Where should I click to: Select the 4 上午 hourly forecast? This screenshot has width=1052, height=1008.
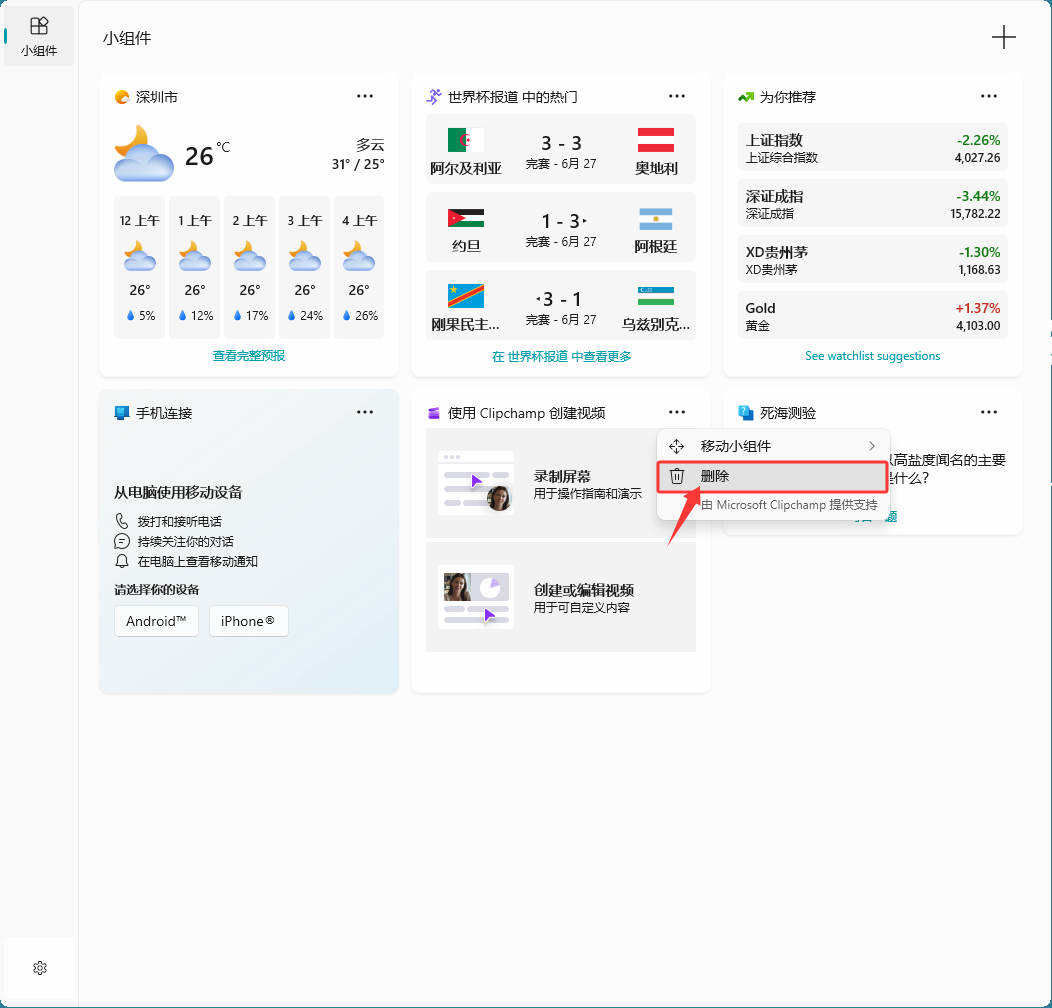point(359,267)
